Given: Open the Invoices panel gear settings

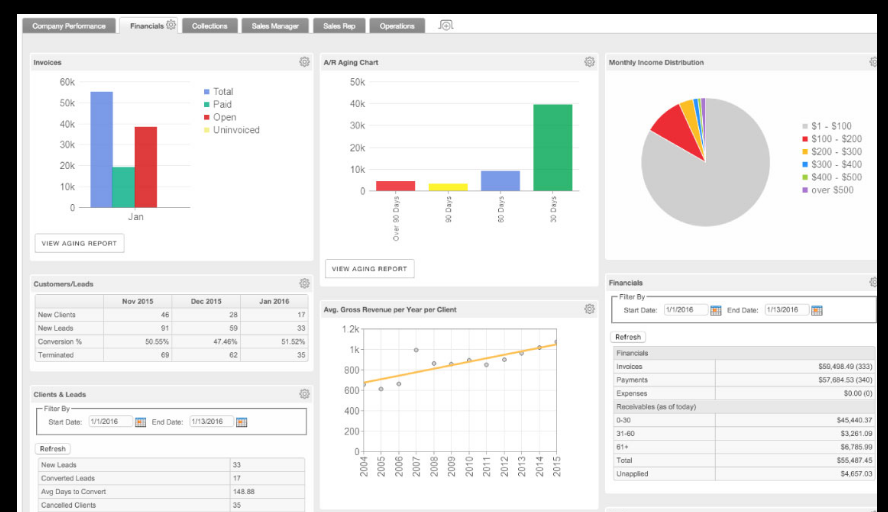Looking at the screenshot, I should coord(304,62).
